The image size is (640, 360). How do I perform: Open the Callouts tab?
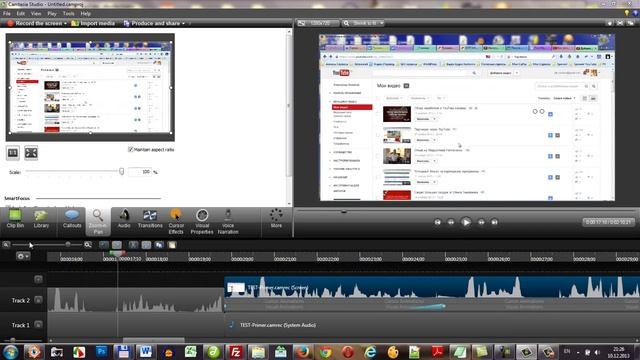(72, 219)
